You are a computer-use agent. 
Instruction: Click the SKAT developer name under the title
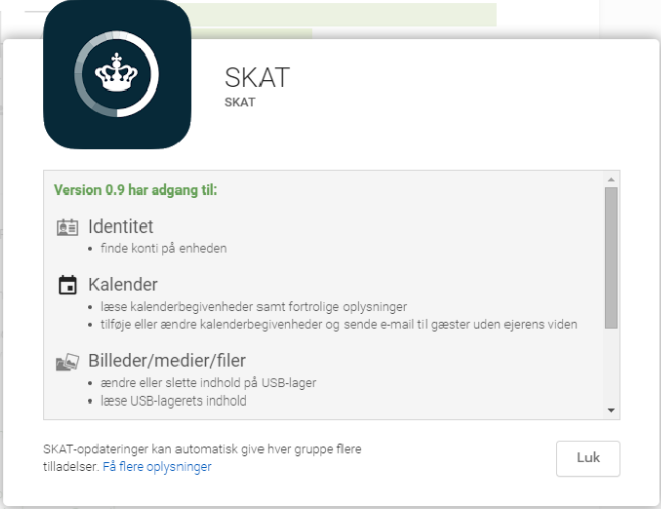240,102
